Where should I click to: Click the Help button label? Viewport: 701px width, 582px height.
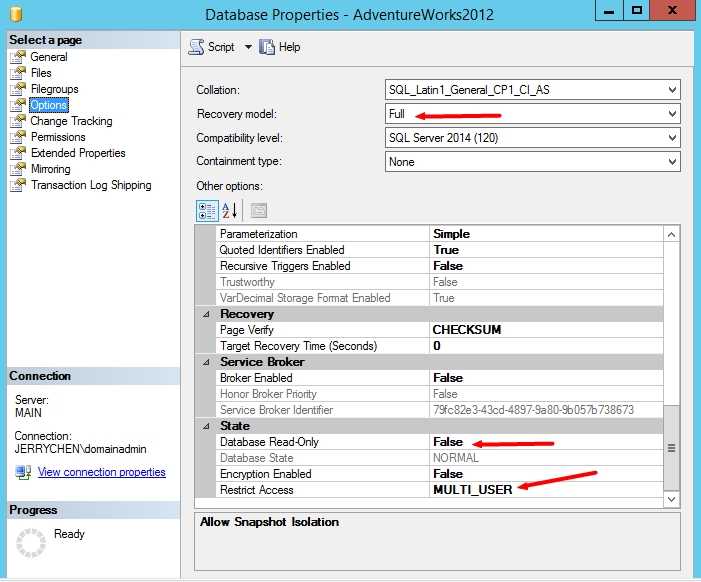289,47
